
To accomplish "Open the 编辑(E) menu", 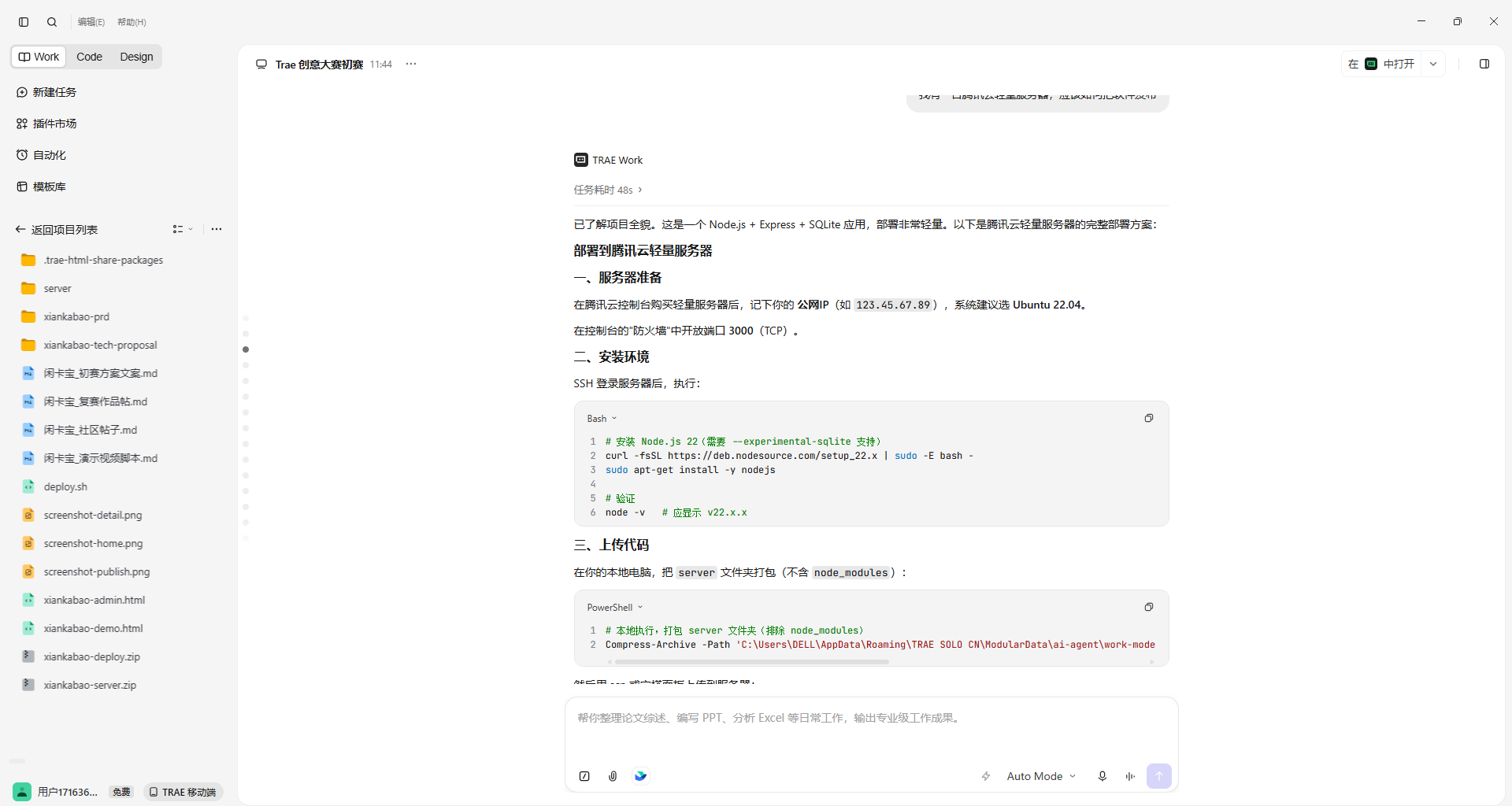I will tap(91, 22).
